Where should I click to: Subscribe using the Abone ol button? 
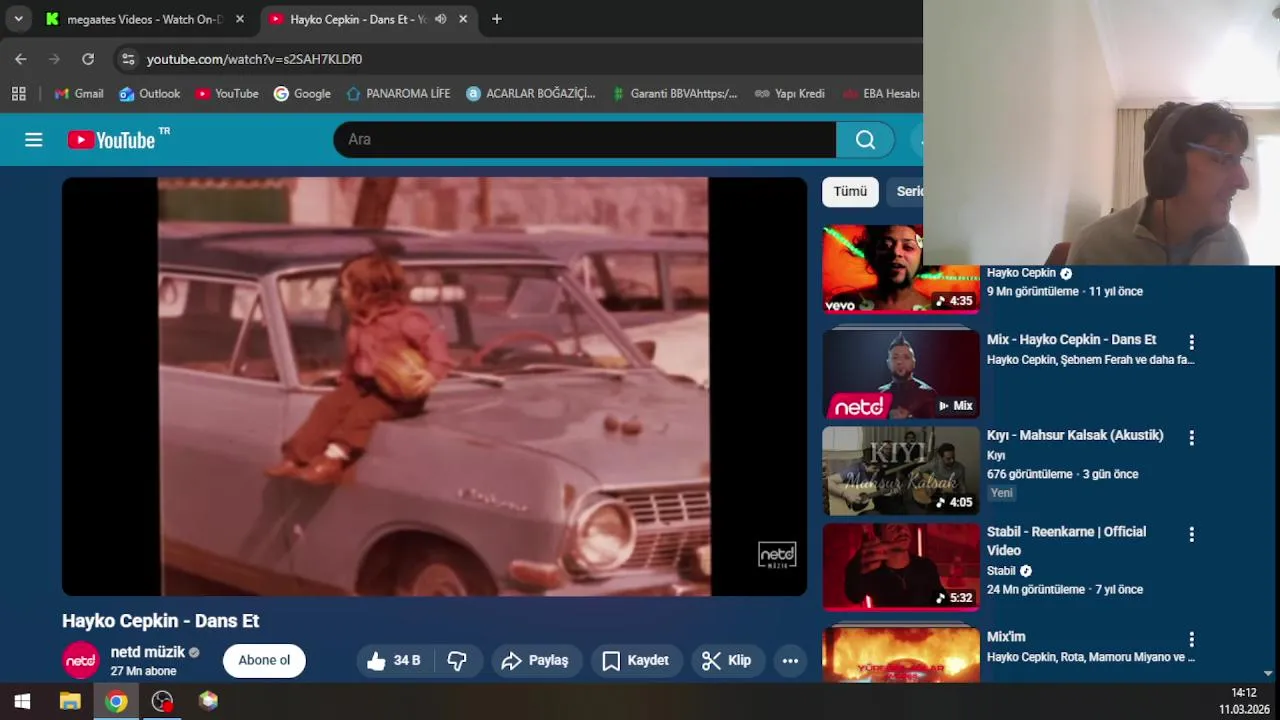pyautogui.click(x=264, y=660)
